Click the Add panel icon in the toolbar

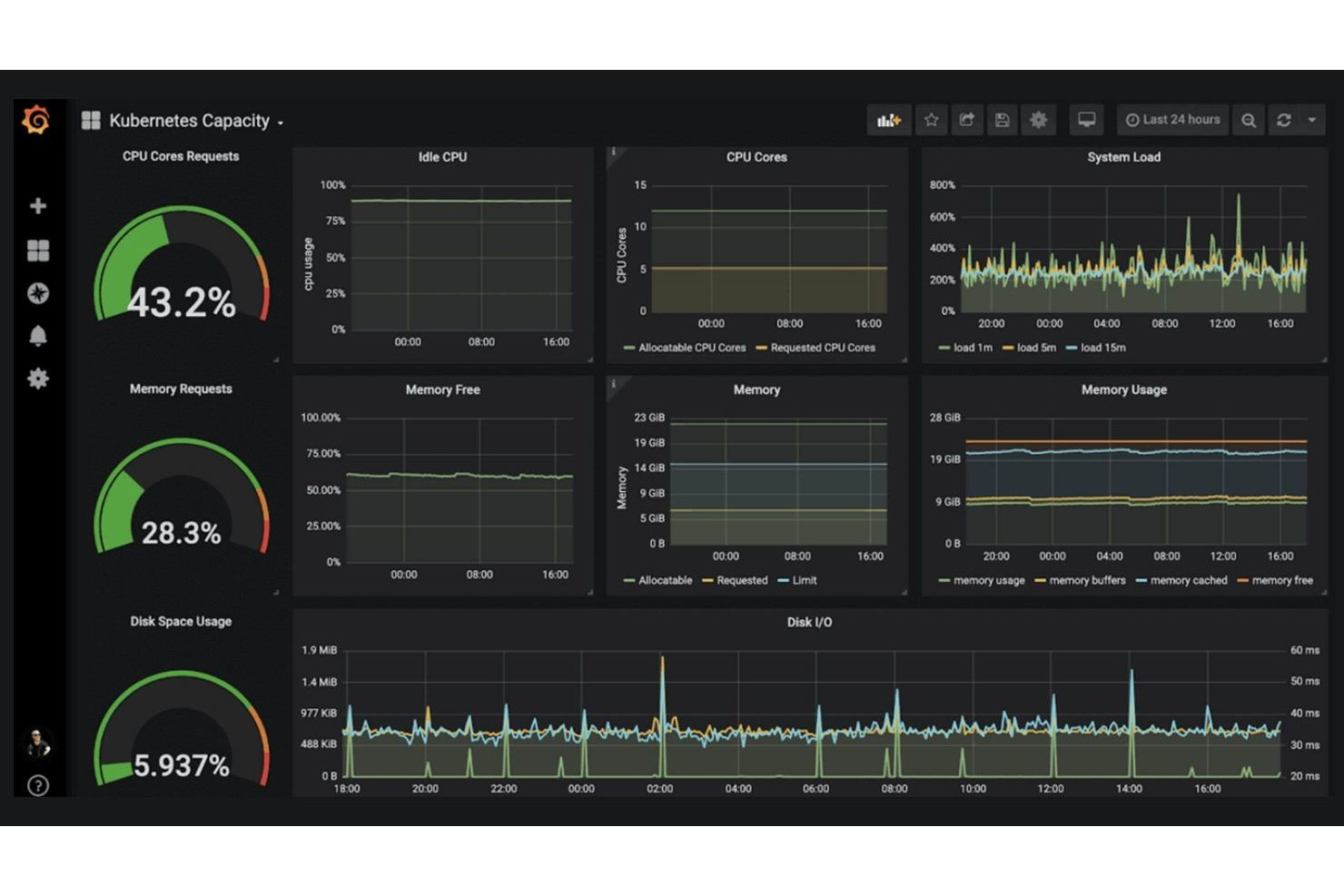(888, 119)
